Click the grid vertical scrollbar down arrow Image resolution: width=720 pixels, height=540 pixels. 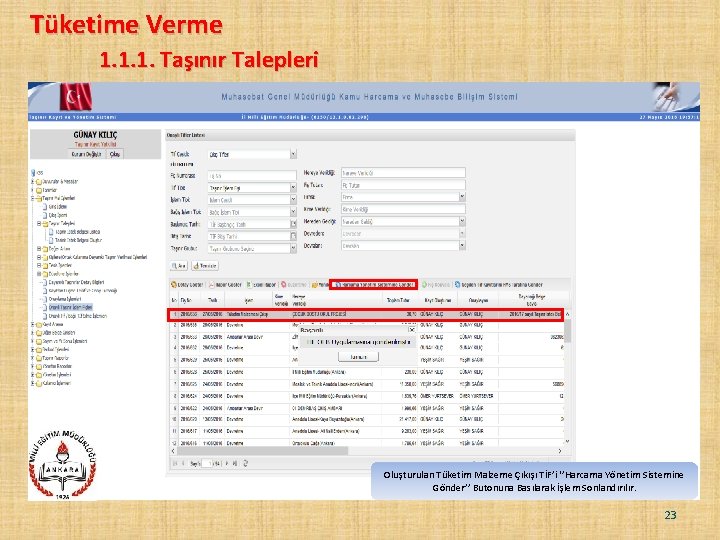click(568, 442)
